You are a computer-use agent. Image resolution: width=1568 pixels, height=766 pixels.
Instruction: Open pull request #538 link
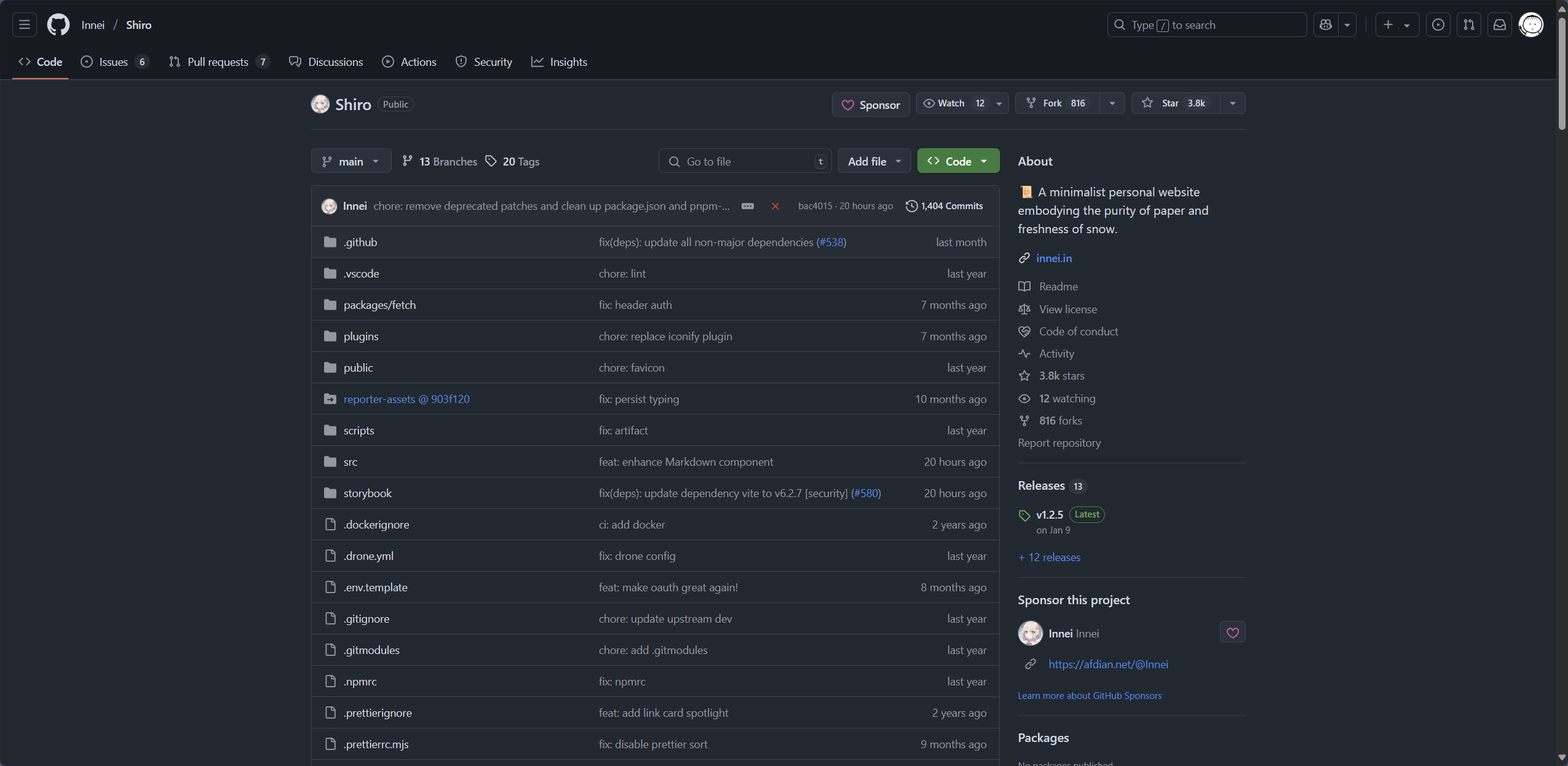click(x=831, y=242)
